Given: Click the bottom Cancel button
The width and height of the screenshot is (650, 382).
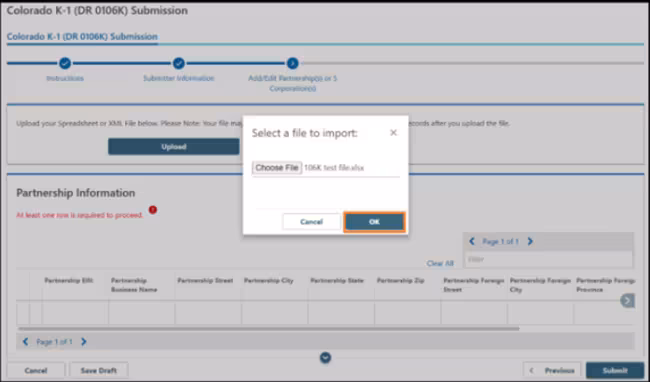Looking at the screenshot, I should coord(36,370).
